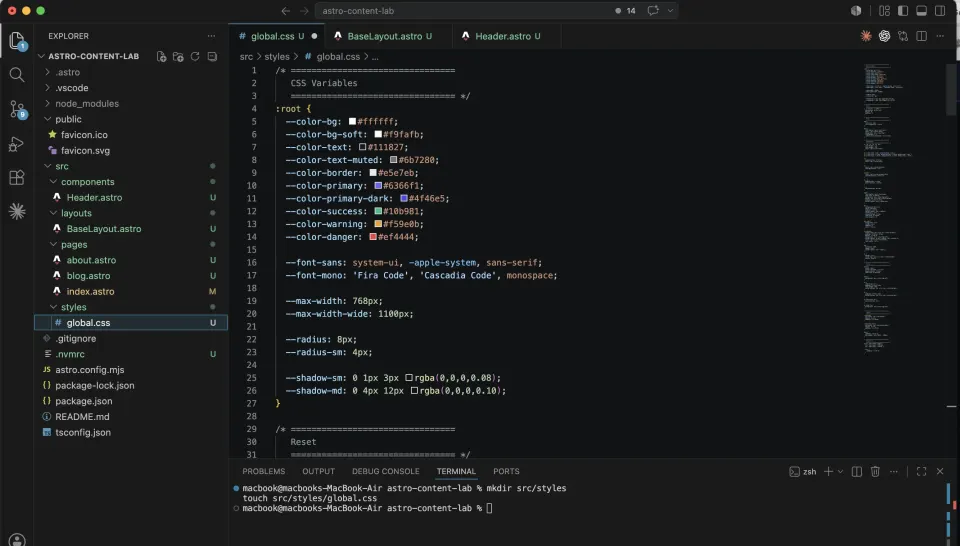Open the DEBUG CONSOLE panel tab

[x=386, y=471]
